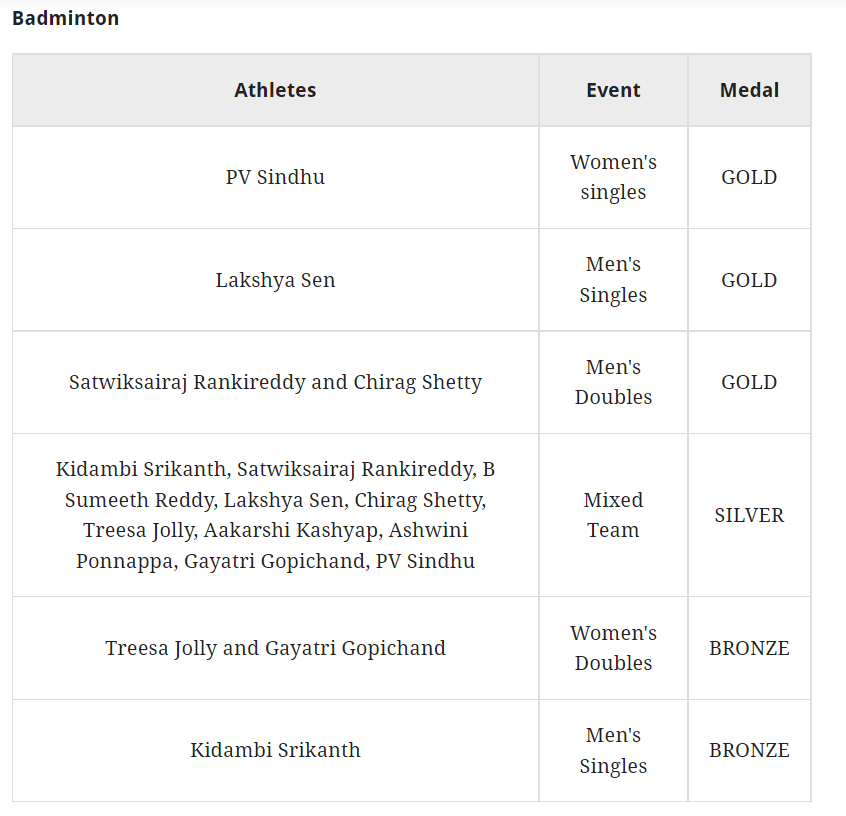Image resolution: width=846 pixels, height=816 pixels.
Task: Select the Kidambi Srikanth athlete cell
Action: pyautogui.click(x=275, y=750)
